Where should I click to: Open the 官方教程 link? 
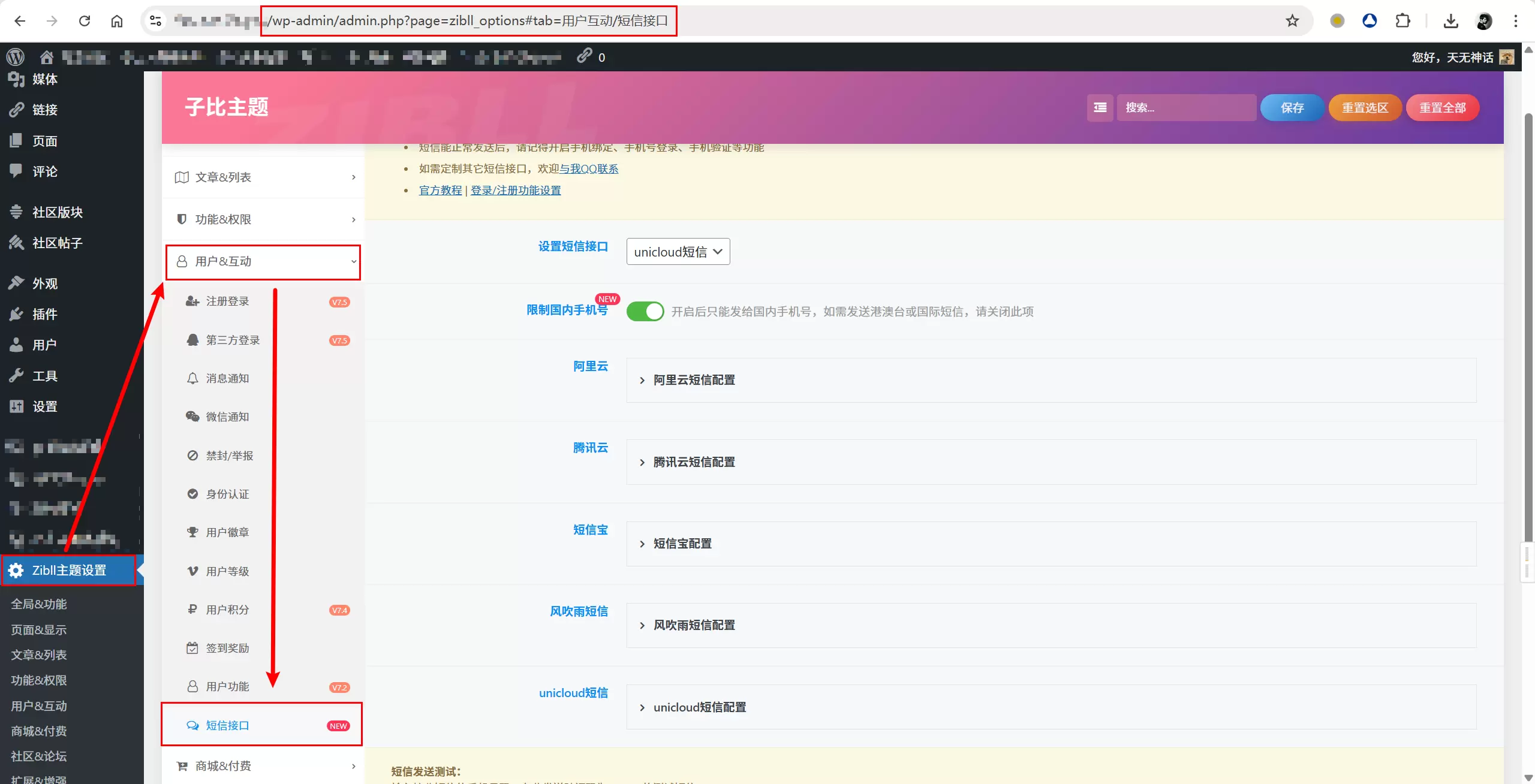[x=440, y=190]
